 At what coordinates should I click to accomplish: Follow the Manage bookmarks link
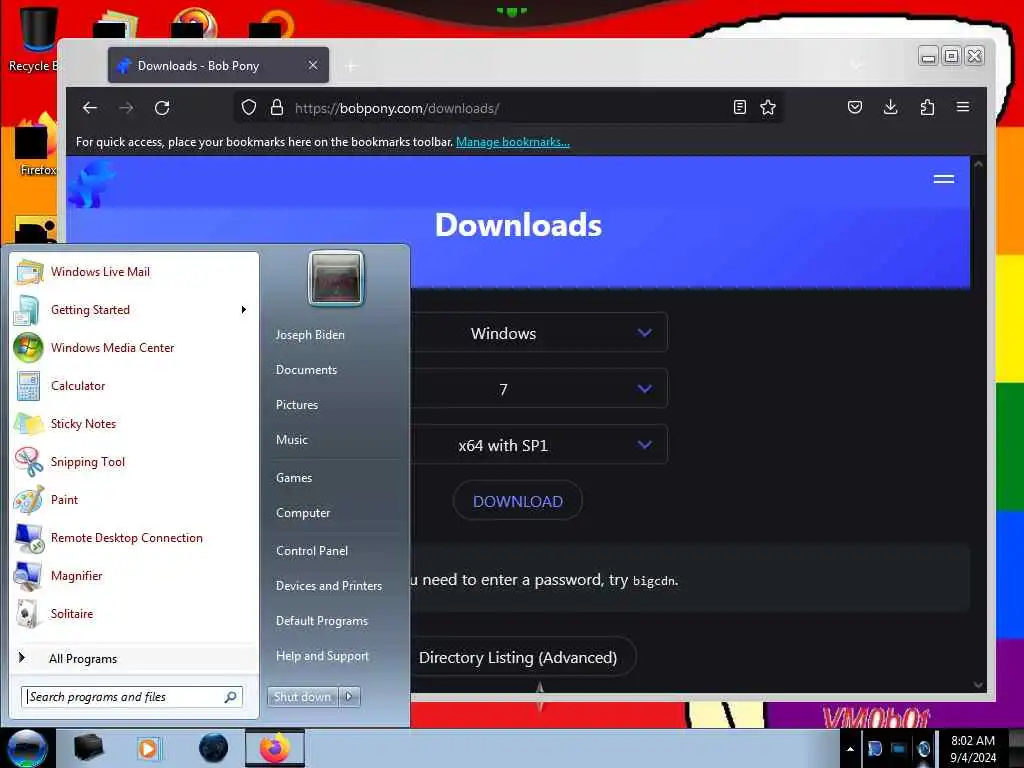(x=513, y=142)
